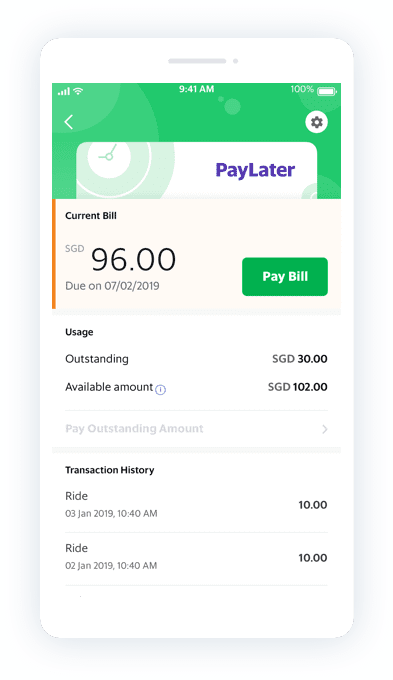Tap the clock graphic on PayLater card
The width and height of the screenshot is (393, 680).
108,154
